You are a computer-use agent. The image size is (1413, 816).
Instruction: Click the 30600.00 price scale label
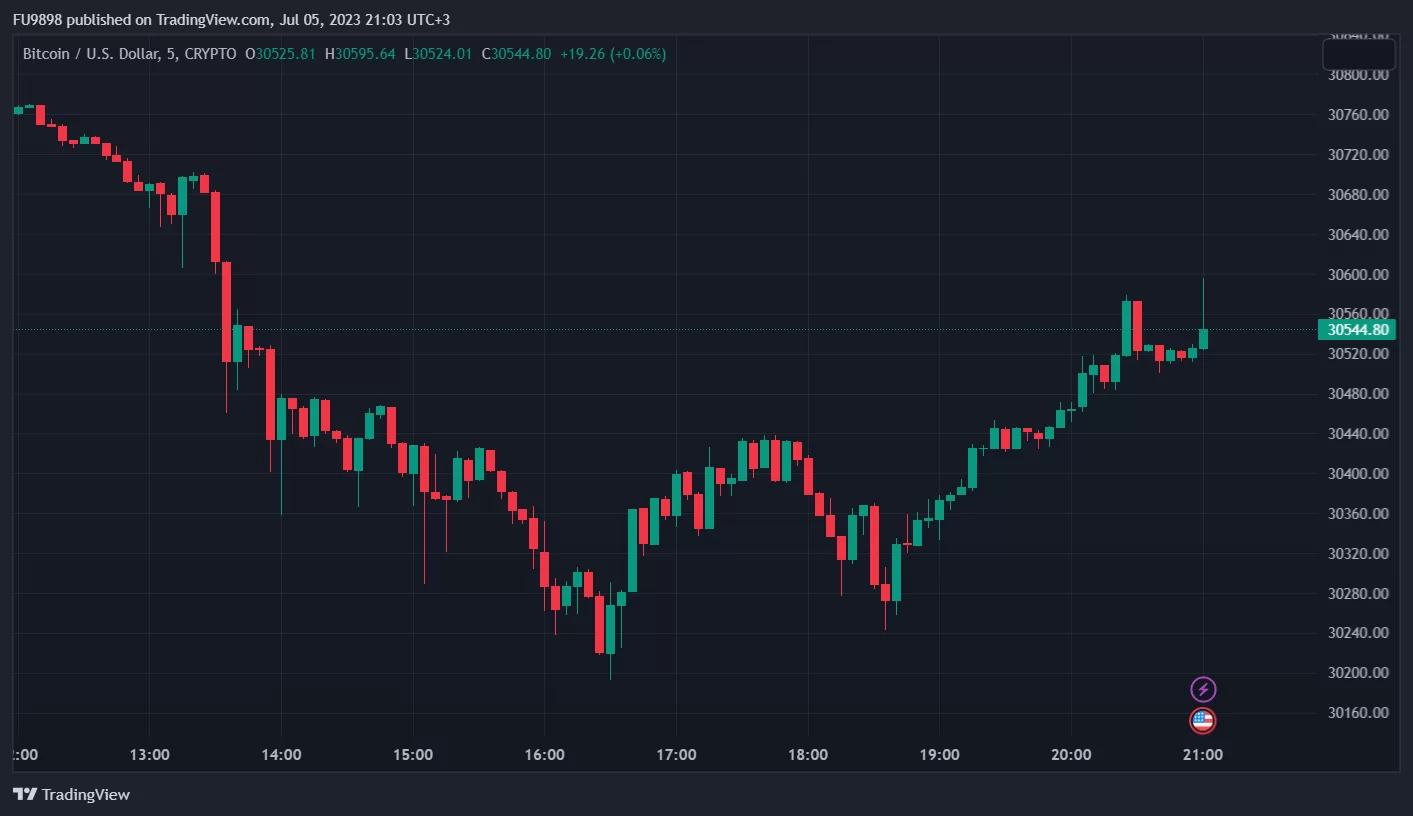(1357, 275)
